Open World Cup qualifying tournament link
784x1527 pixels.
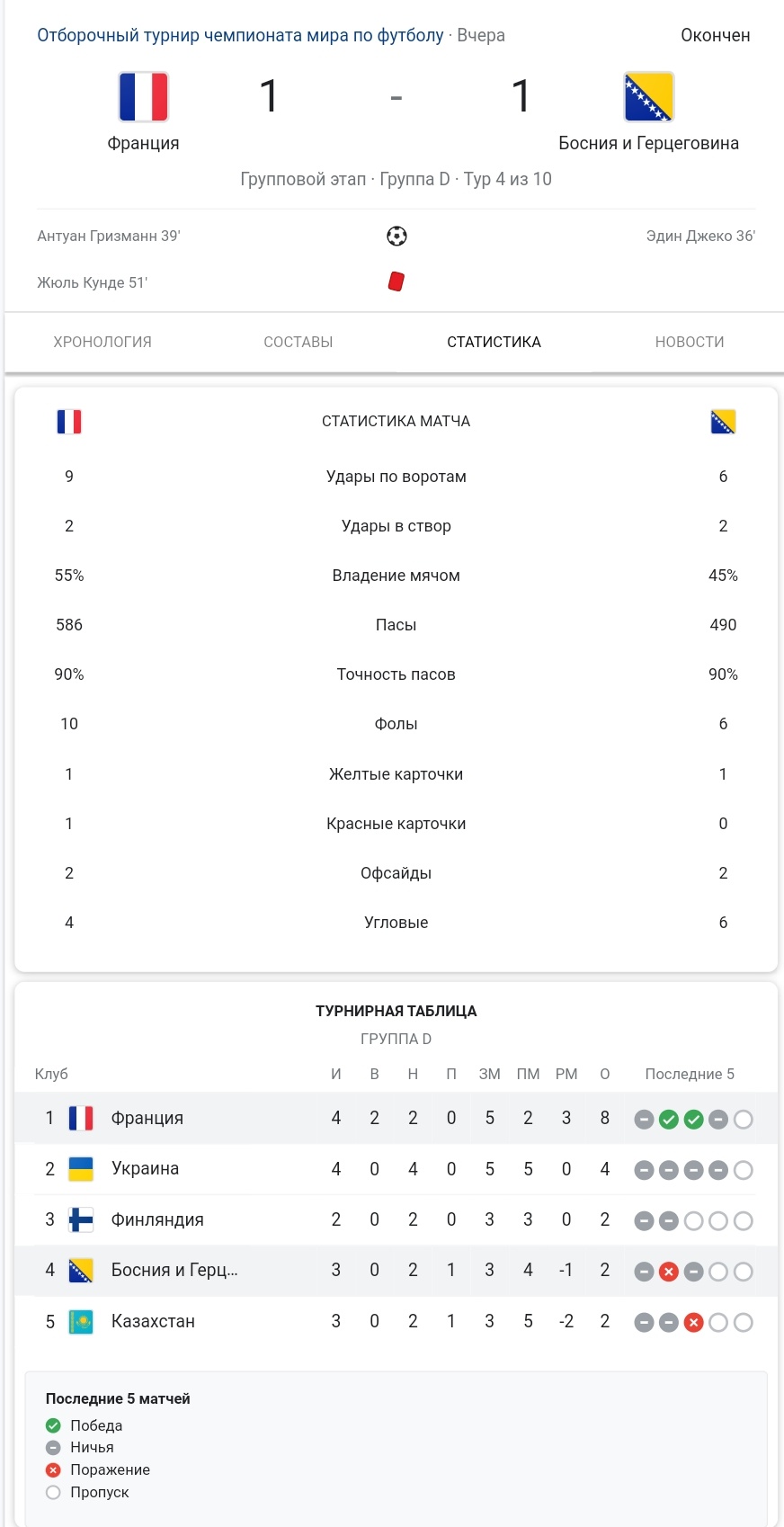[x=240, y=36]
